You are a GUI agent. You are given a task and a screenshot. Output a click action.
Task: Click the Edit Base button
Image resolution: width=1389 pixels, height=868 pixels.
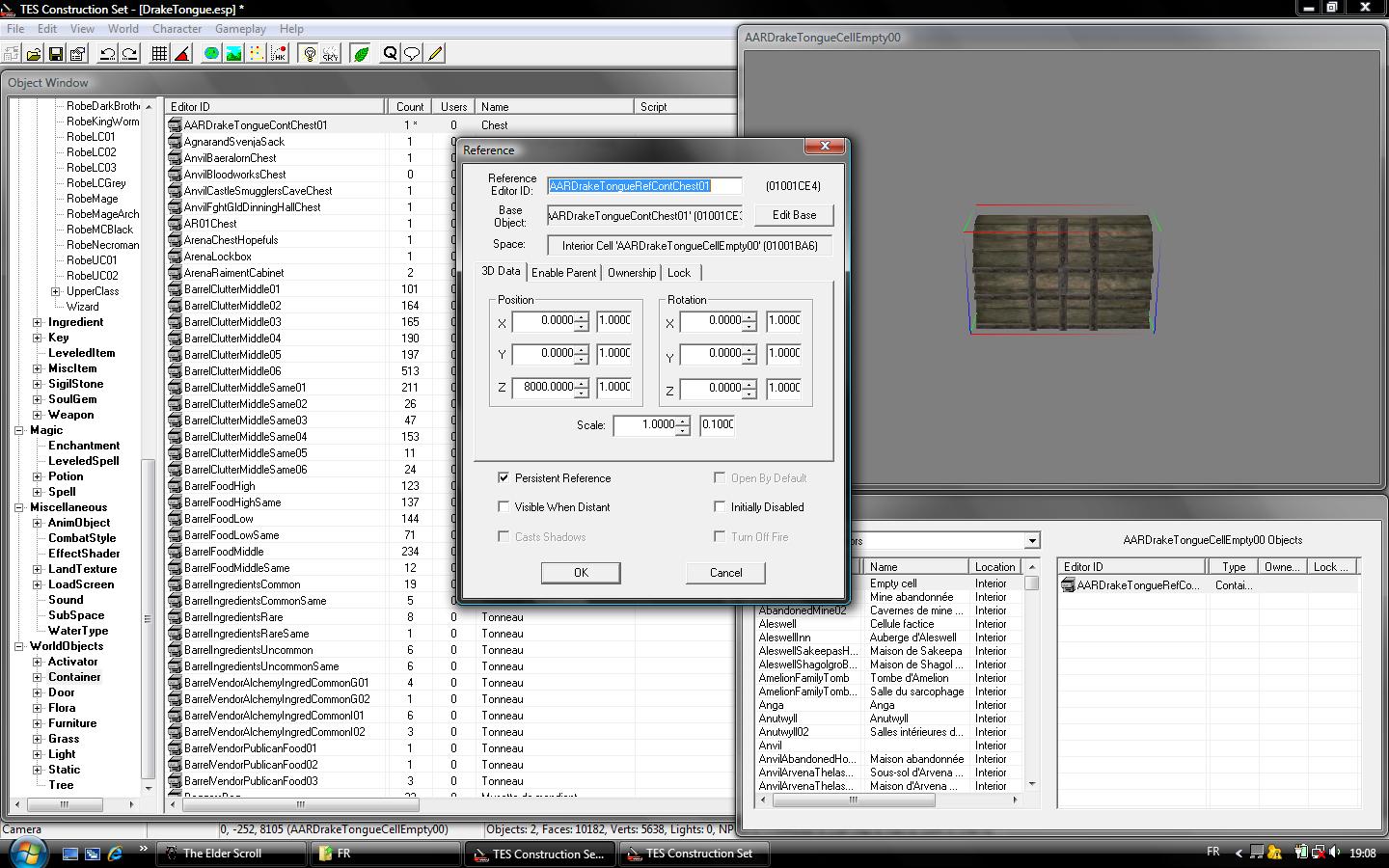(x=794, y=215)
